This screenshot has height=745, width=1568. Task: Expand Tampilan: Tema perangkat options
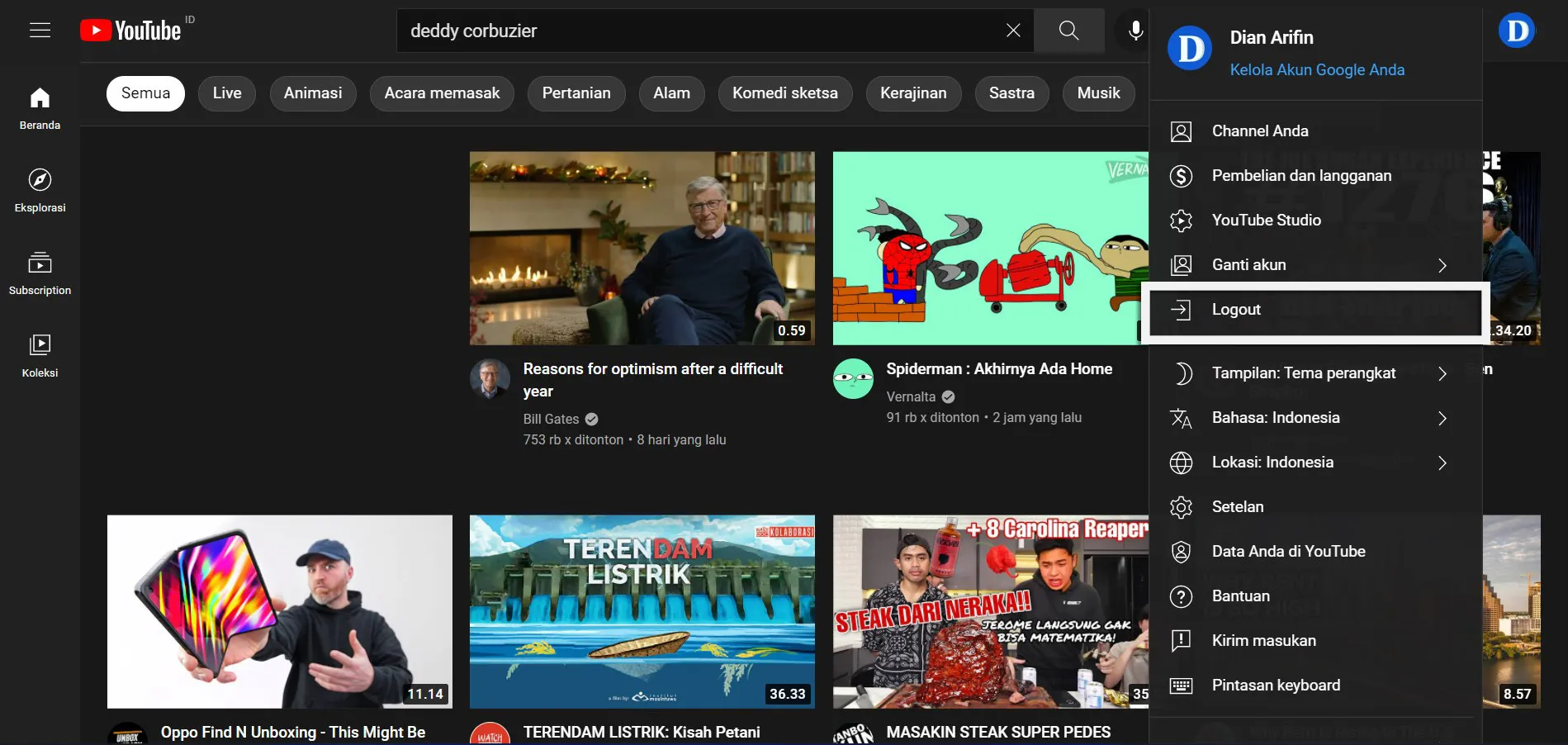click(1303, 373)
